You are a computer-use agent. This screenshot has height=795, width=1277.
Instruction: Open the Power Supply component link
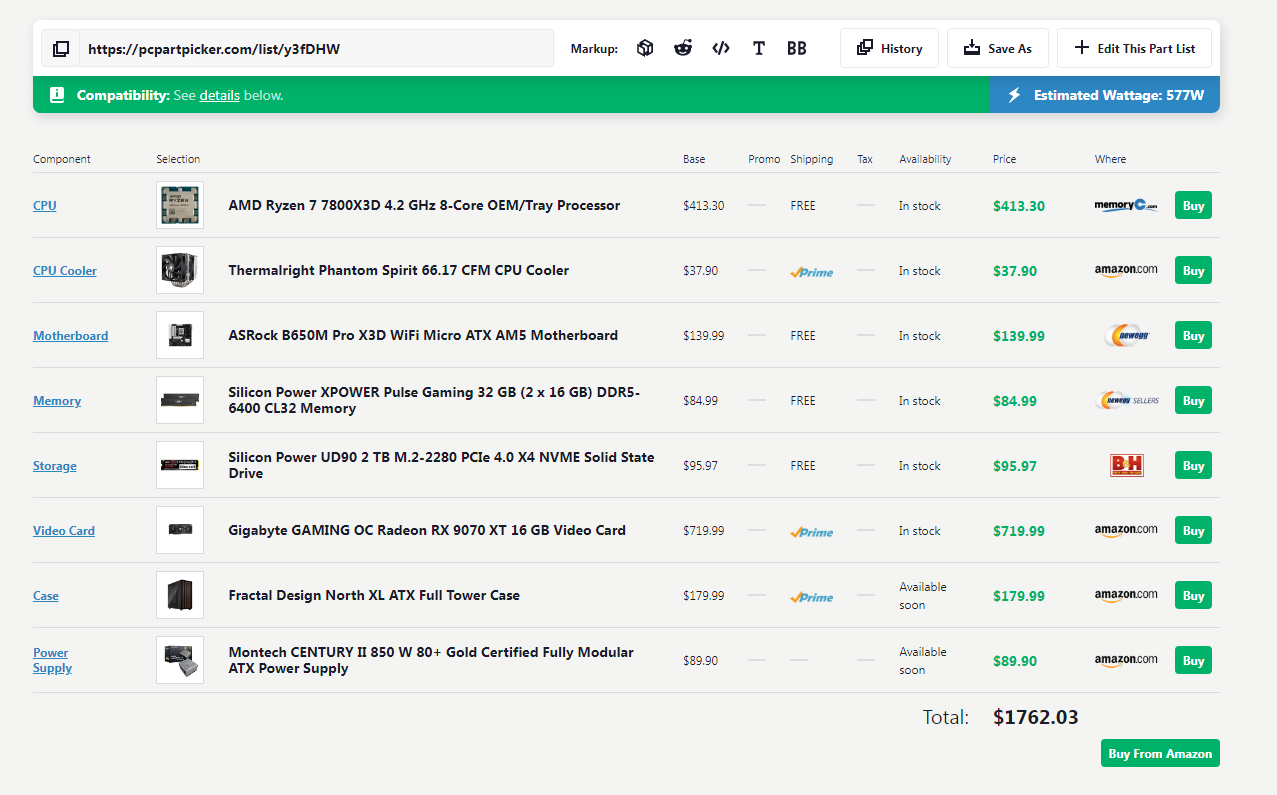[52, 660]
